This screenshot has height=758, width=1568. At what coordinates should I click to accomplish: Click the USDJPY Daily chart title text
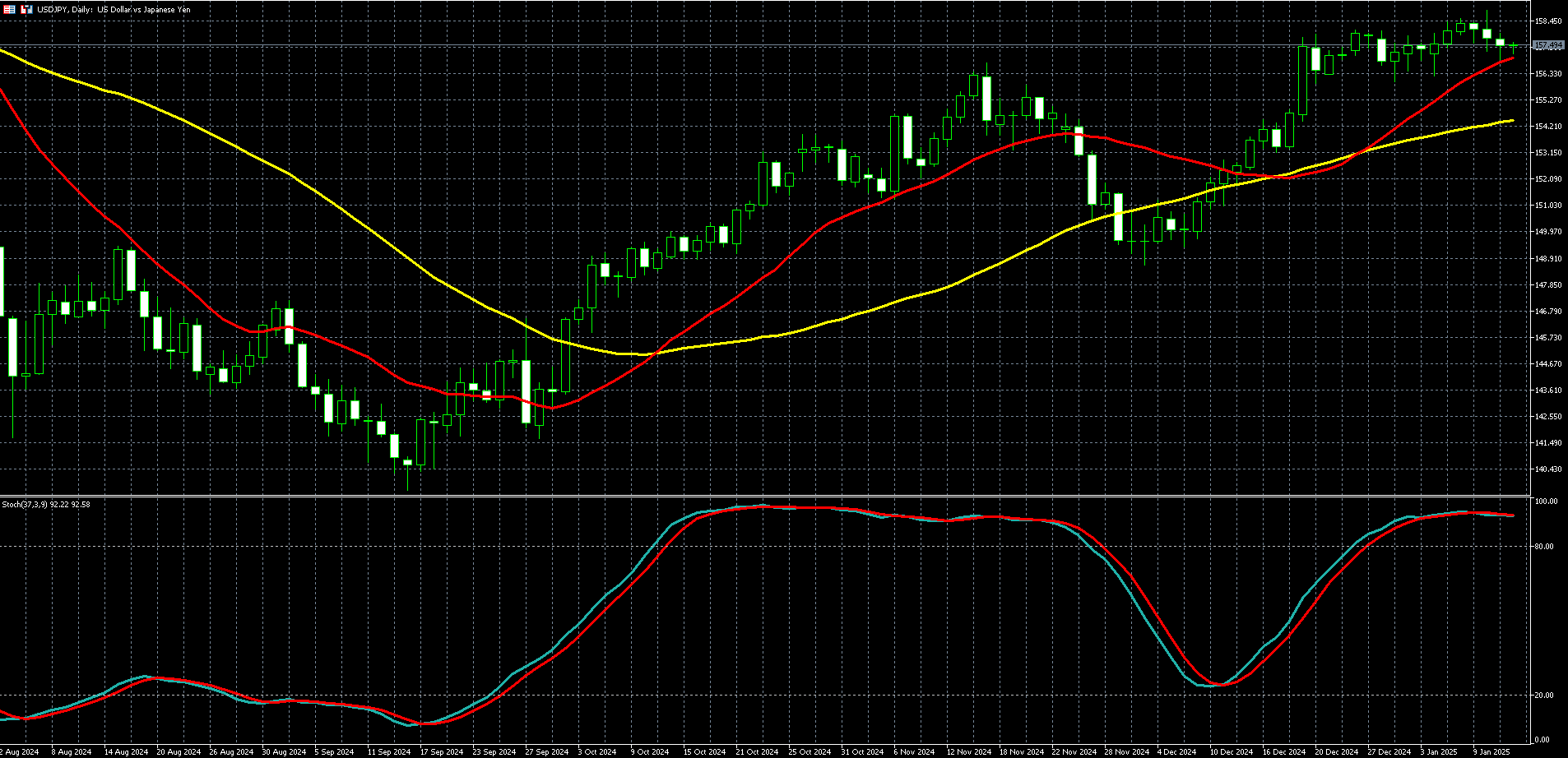pyautogui.click(x=114, y=9)
